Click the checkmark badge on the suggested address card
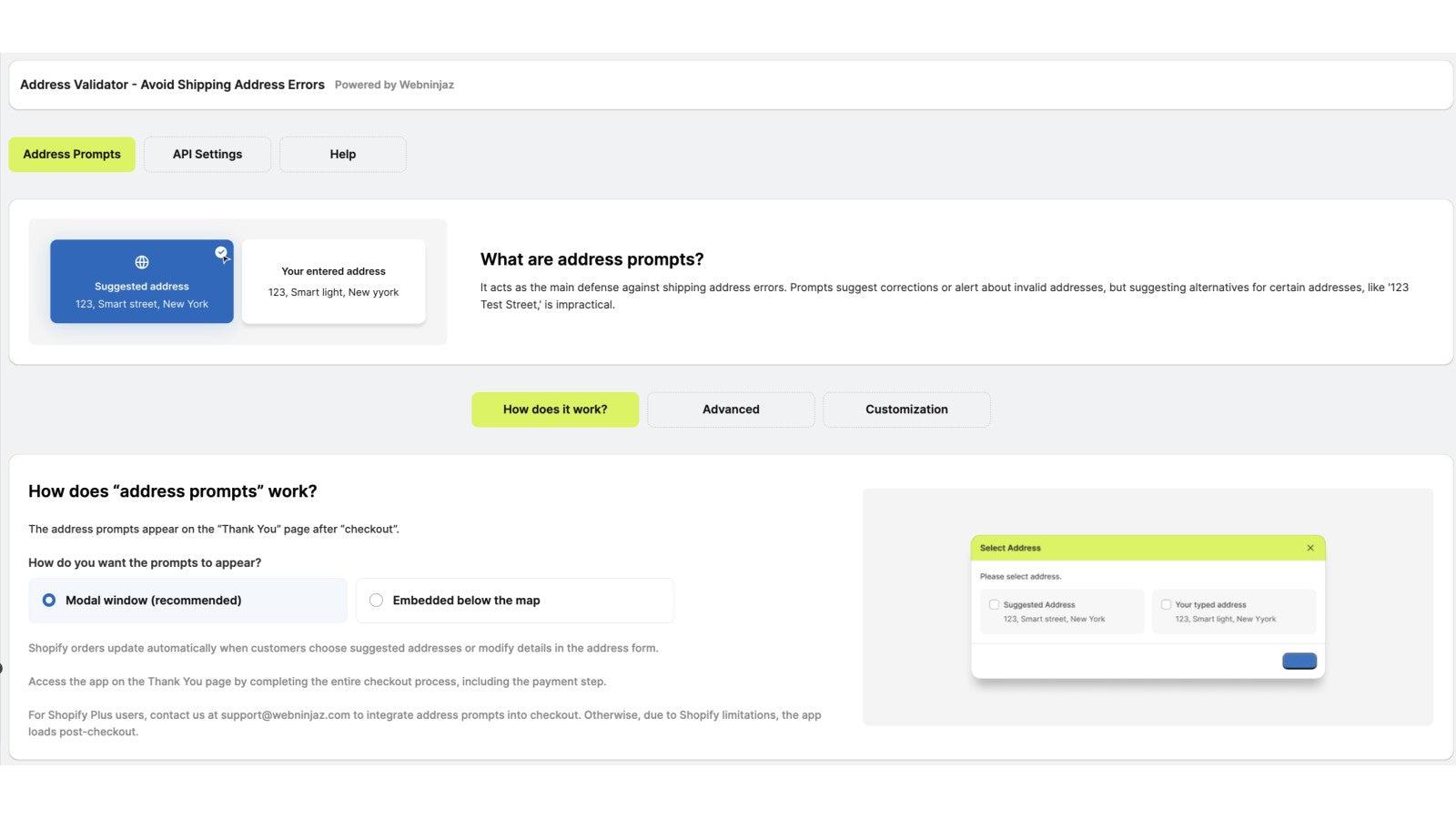 (x=221, y=252)
